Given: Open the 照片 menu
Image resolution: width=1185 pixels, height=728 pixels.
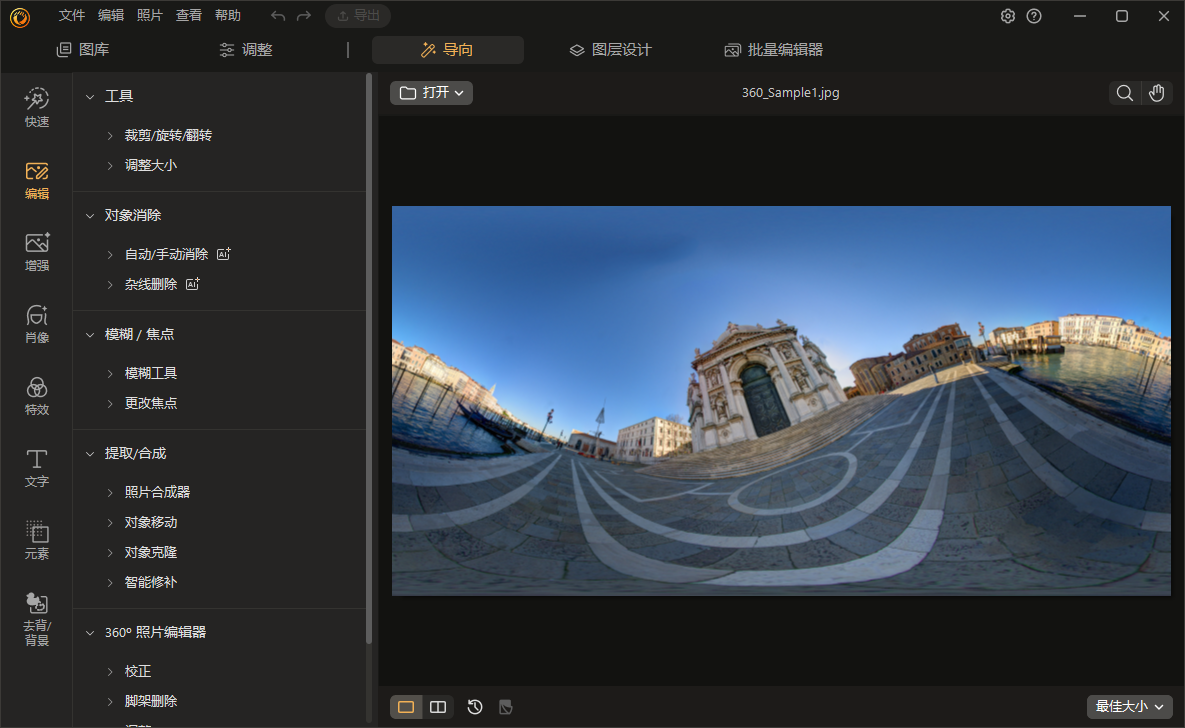Looking at the screenshot, I should click(x=150, y=15).
